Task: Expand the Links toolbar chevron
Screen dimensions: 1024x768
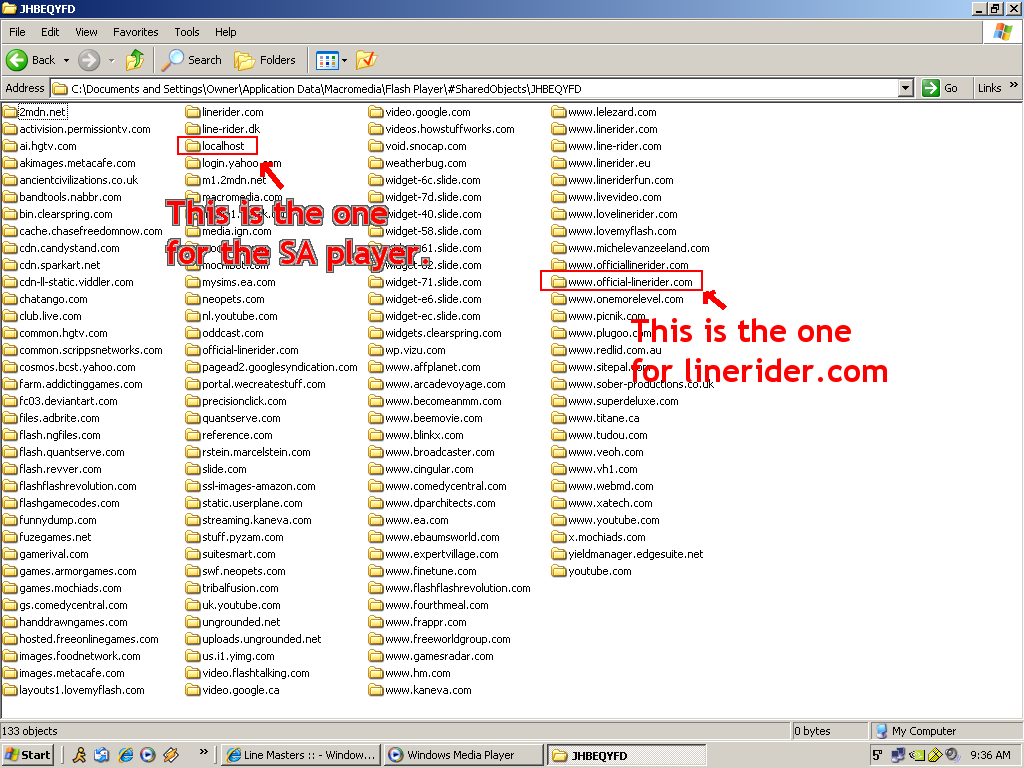Action: [x=1014, y=85]
